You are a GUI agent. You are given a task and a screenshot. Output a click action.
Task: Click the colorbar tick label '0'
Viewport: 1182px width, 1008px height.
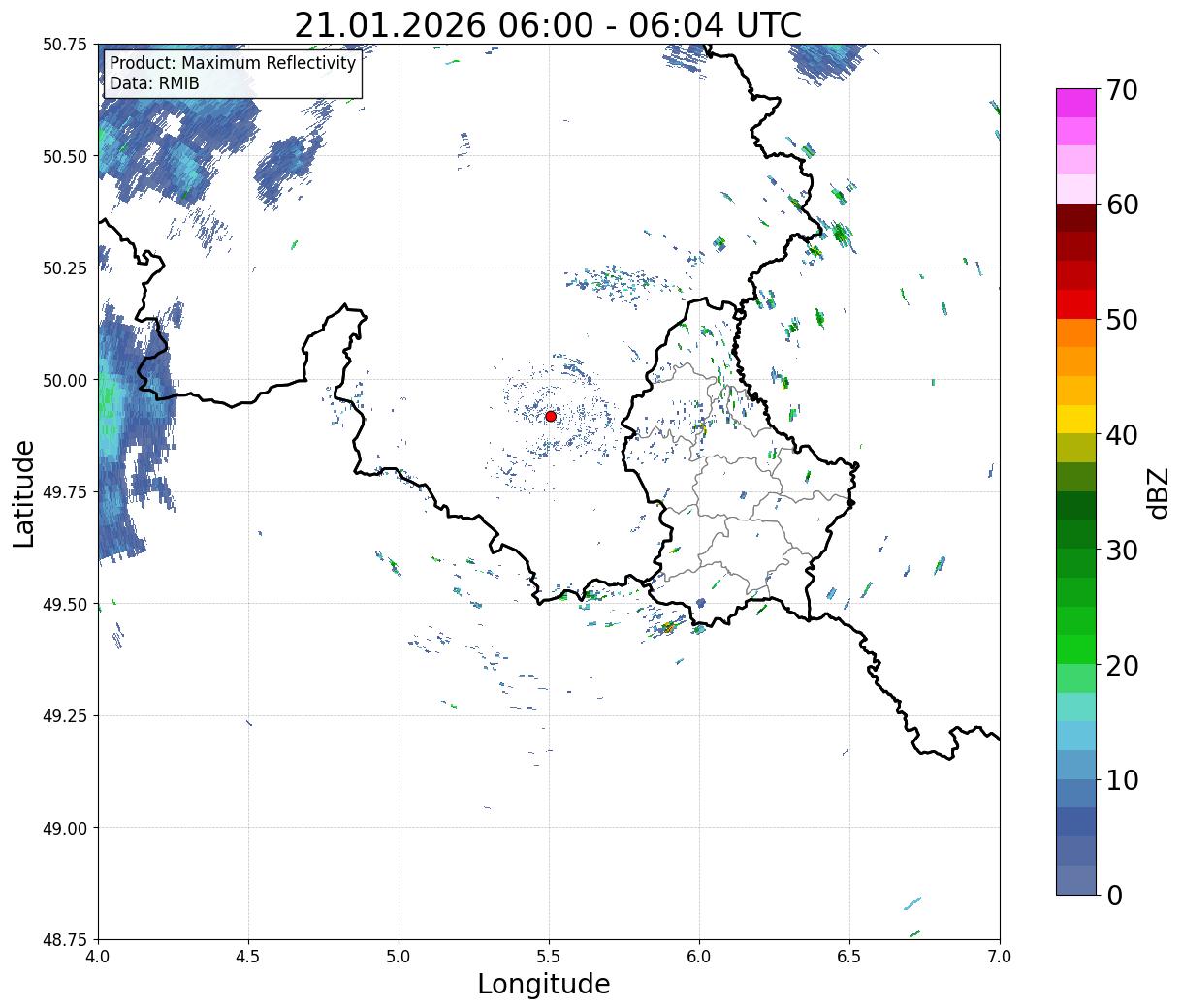pos(1114,896)
